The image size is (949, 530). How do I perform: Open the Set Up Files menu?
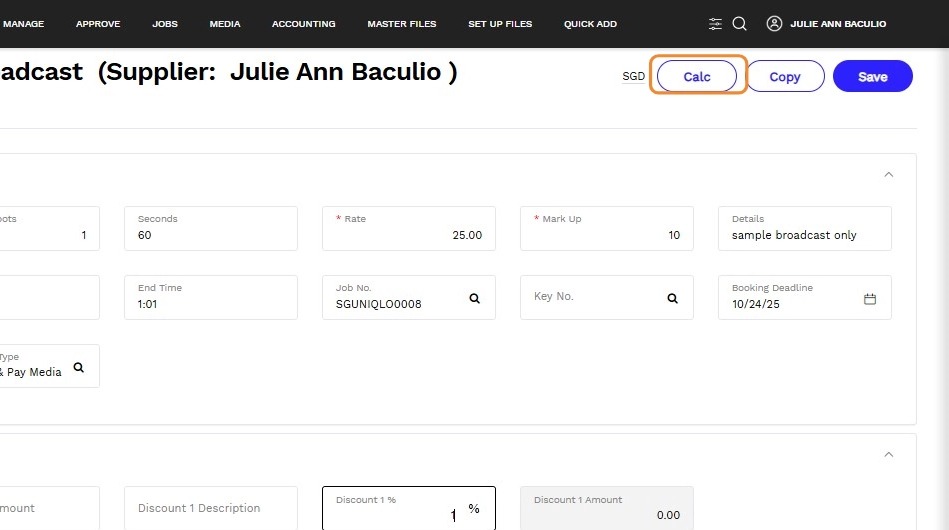500,24
